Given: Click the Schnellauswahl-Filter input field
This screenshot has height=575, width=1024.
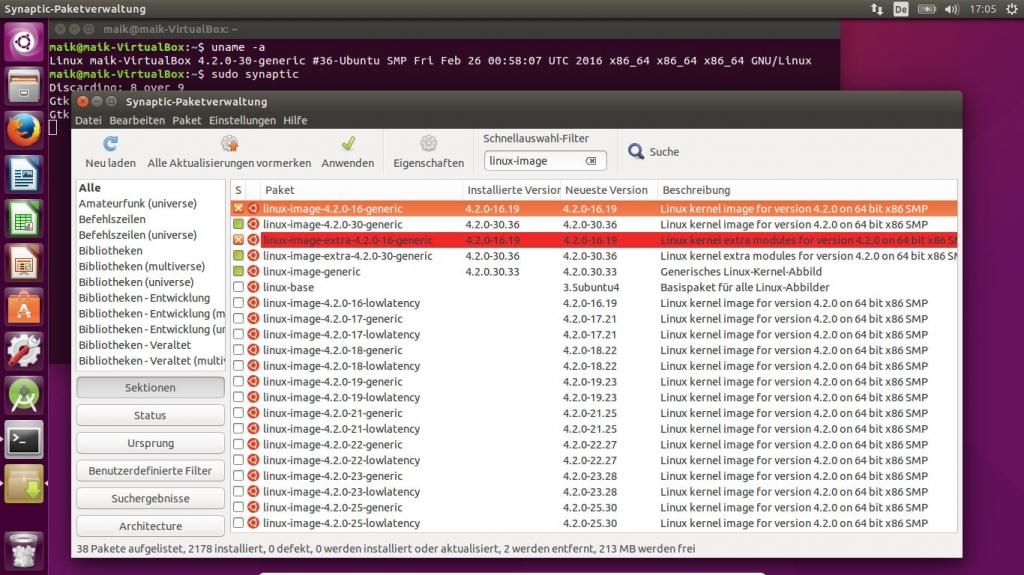Looking at the screenshot, I should [532, 161].
